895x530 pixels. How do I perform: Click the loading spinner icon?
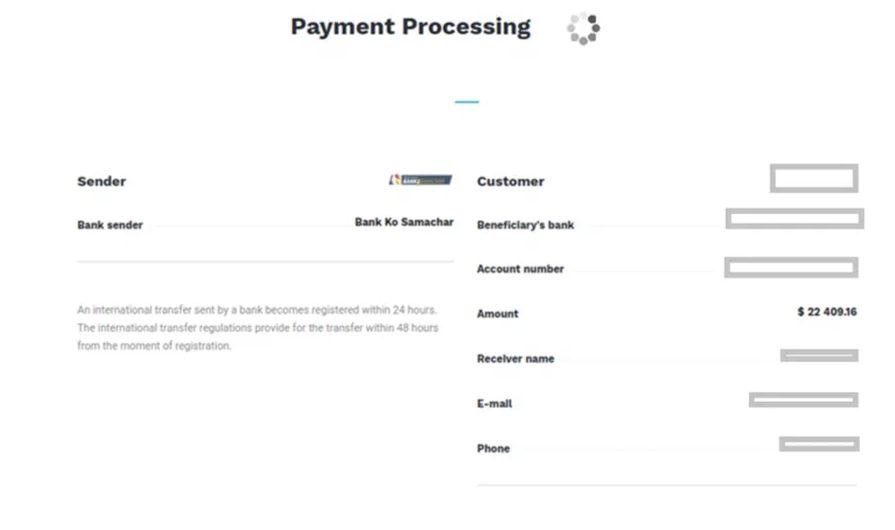[583, 29]
